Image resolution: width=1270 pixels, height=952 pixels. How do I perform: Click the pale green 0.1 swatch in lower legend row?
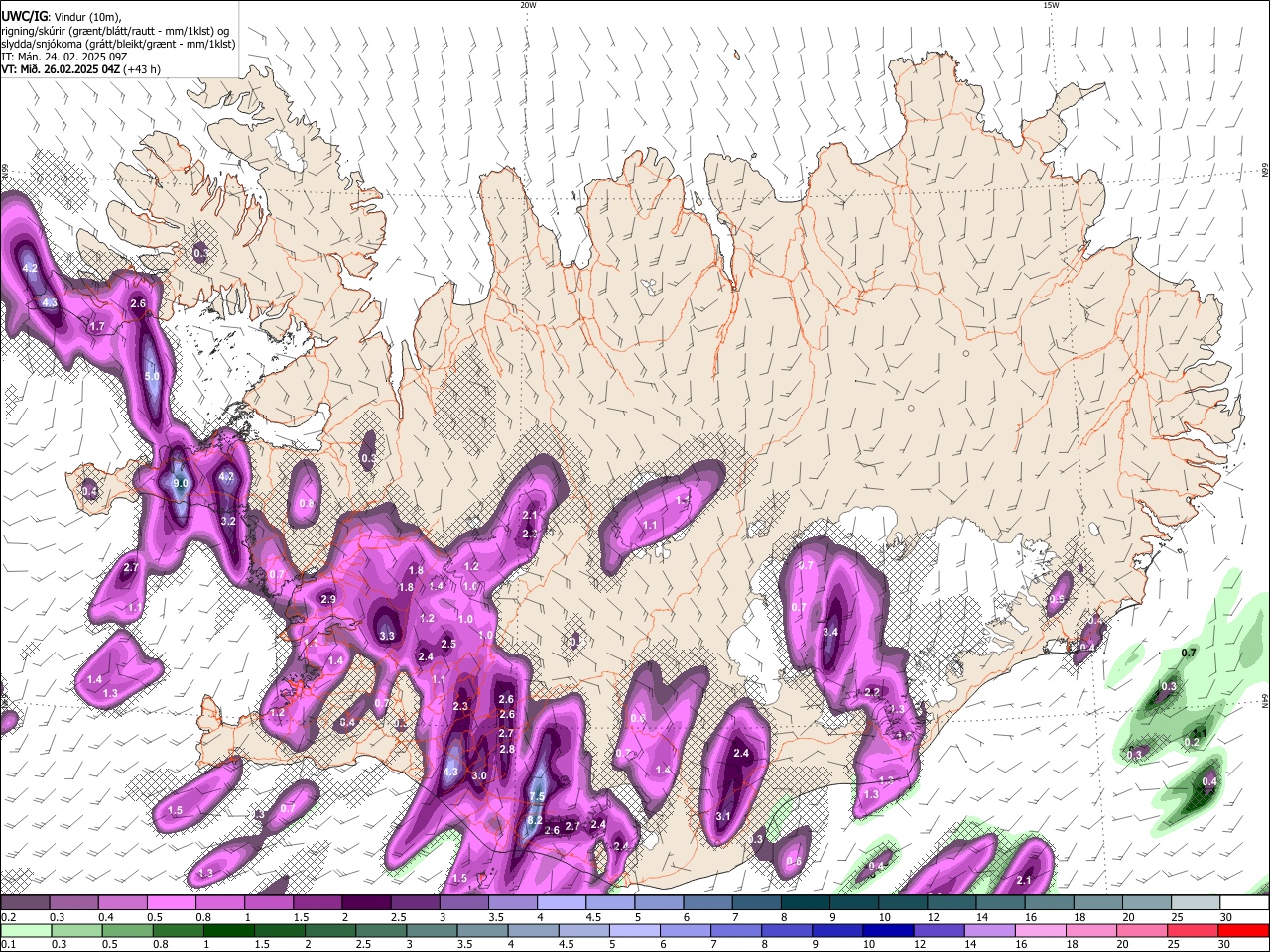tap(26, 930)
